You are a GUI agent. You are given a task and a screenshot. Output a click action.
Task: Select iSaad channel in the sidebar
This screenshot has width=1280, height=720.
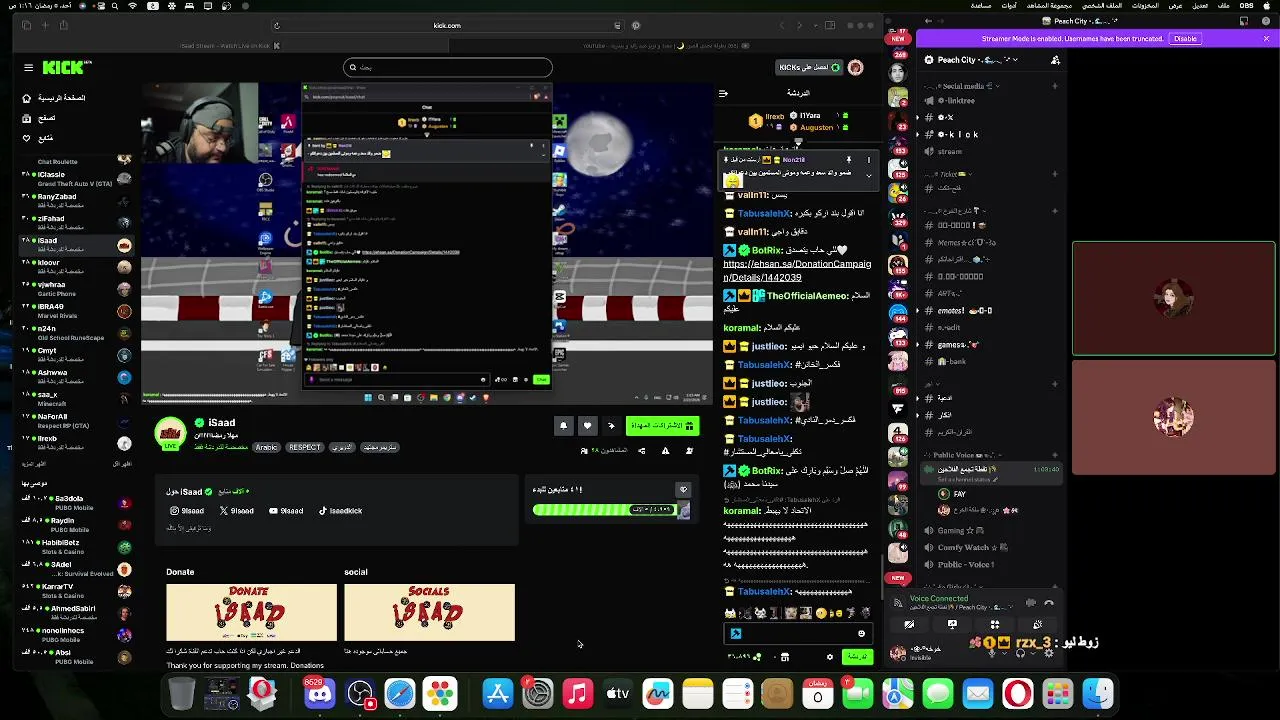coord(75,244)
